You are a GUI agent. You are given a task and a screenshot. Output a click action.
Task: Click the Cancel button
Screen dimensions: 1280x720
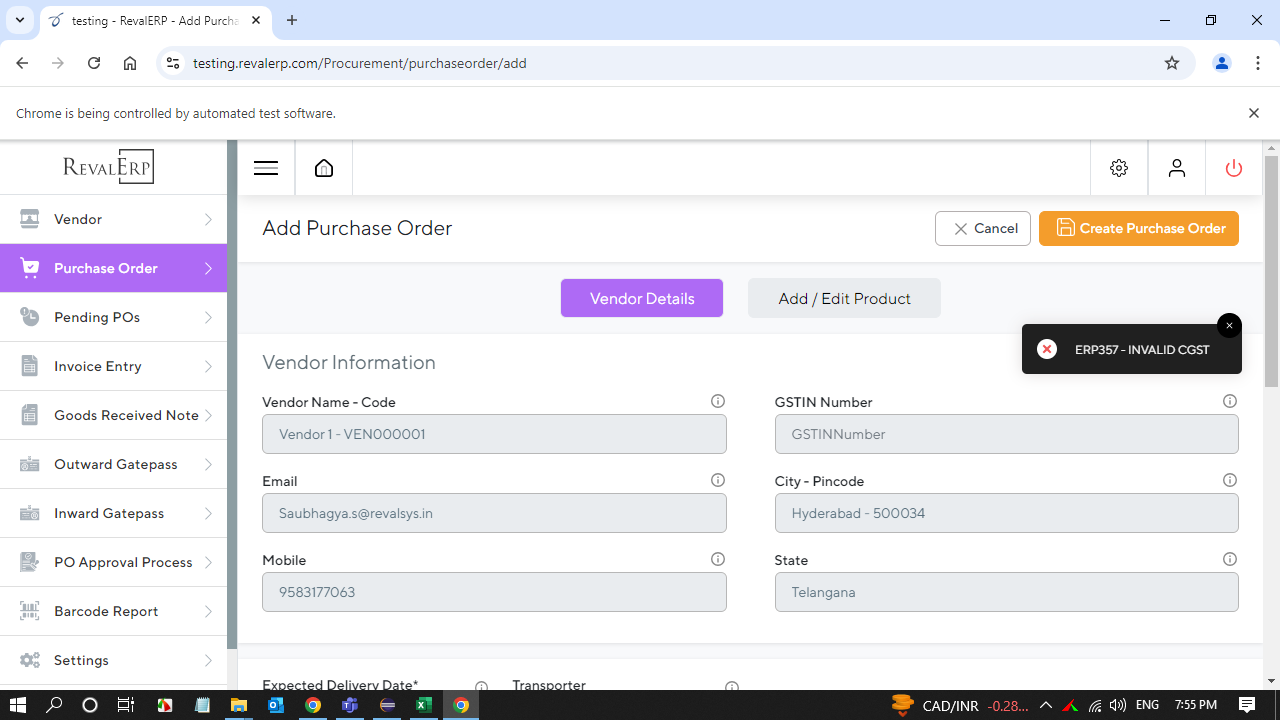coord(983,228)
